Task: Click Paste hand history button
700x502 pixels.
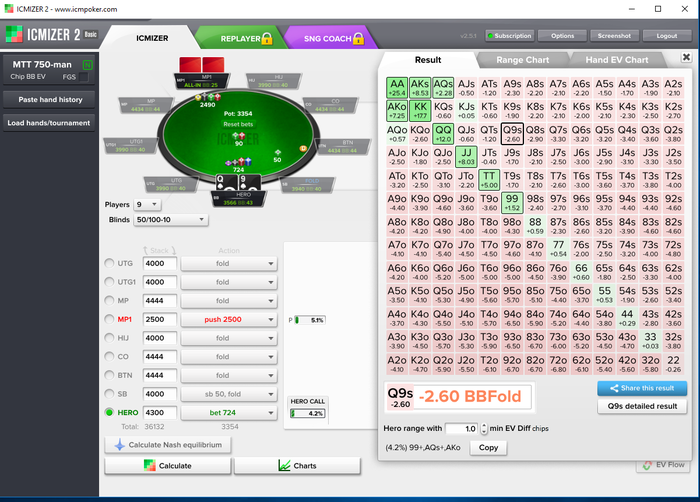Action: tap(49, 100)
